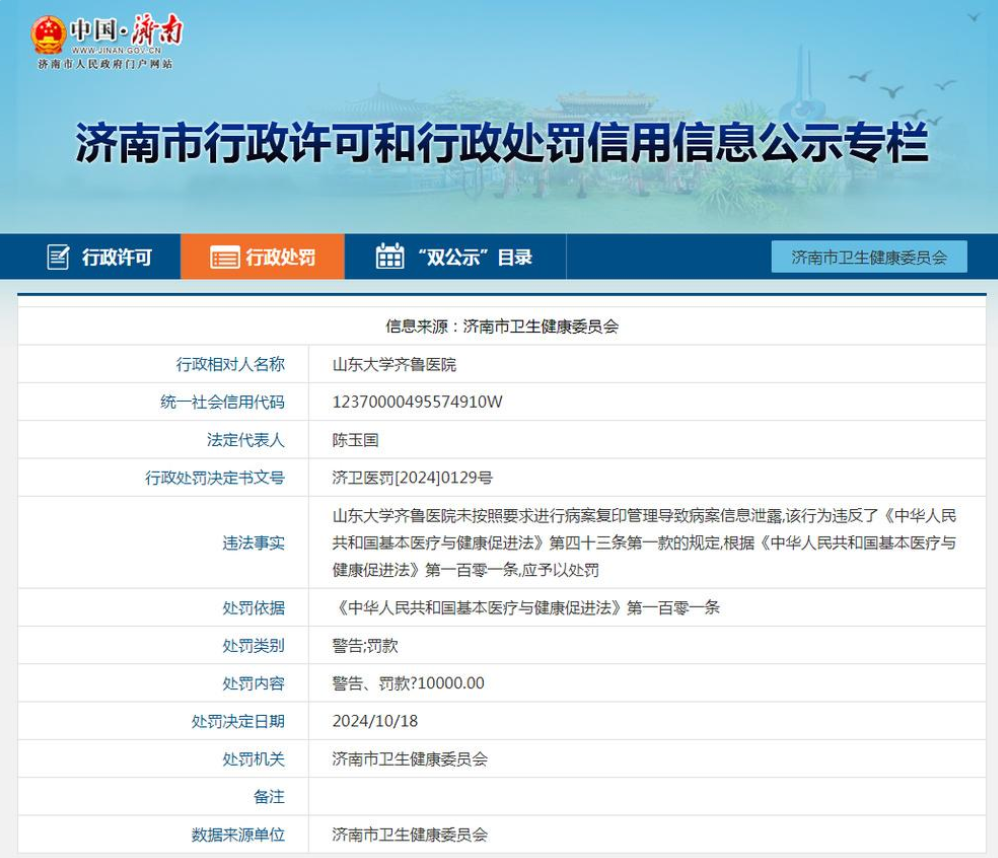Click the 数据来源单位 label
This screenshot has width=998, height=858.
[238, 834]
